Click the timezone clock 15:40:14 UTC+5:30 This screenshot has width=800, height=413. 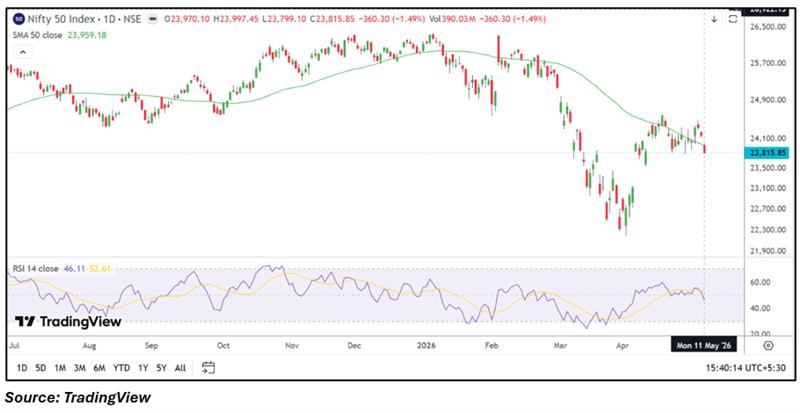coord(748,368)
